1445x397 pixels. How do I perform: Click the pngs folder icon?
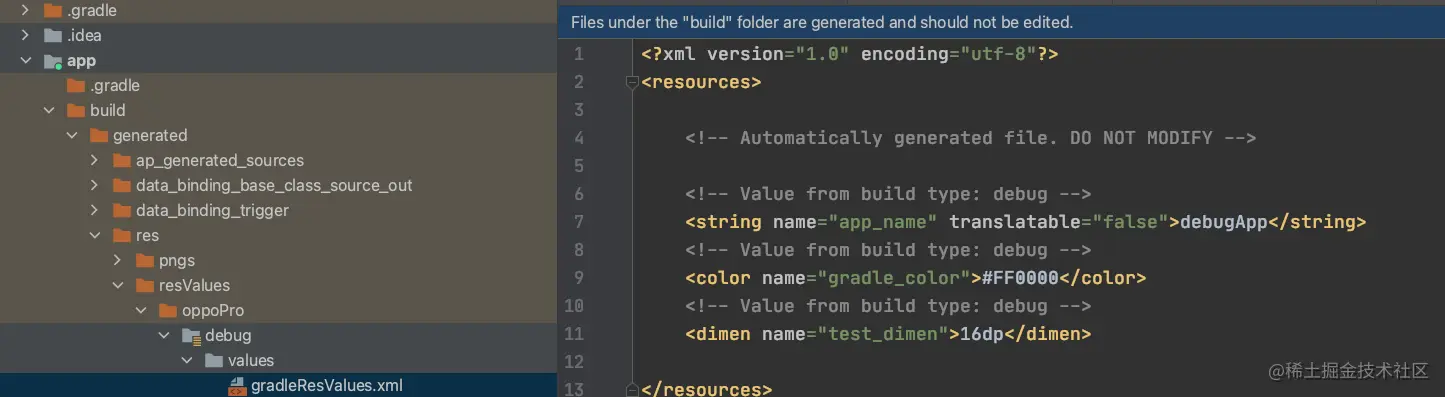[145, 260]
